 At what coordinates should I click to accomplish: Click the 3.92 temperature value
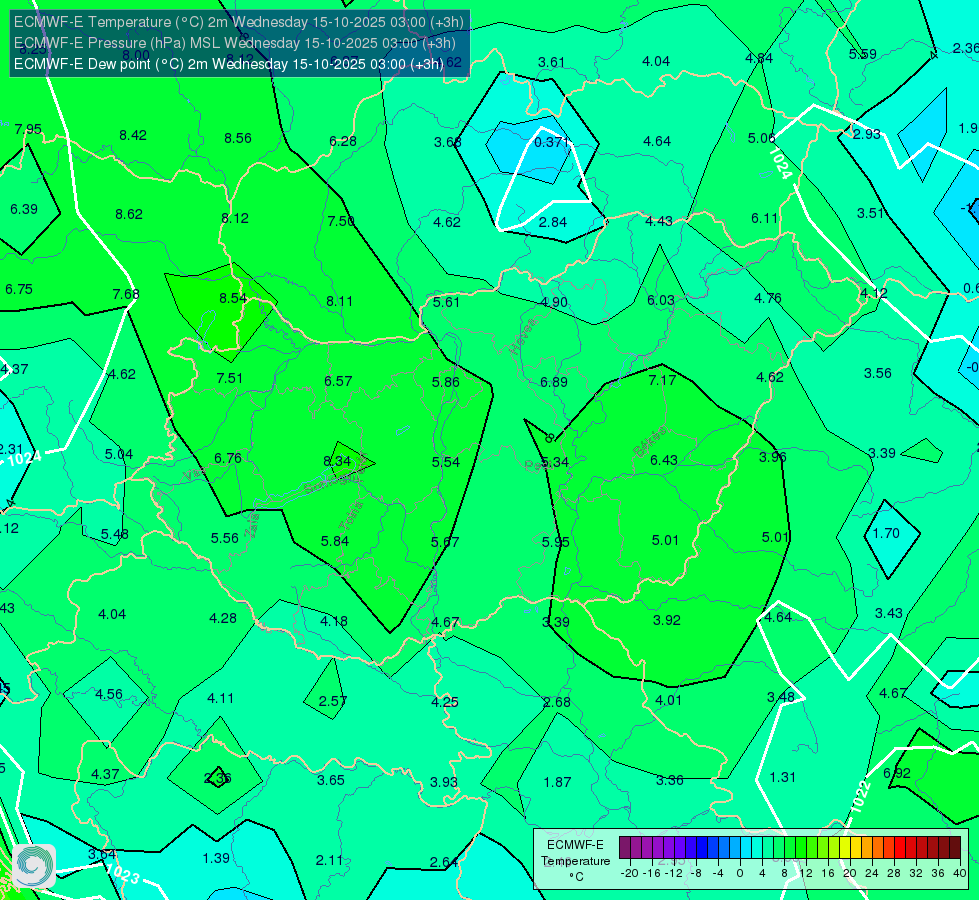click(x=667, y=620)
